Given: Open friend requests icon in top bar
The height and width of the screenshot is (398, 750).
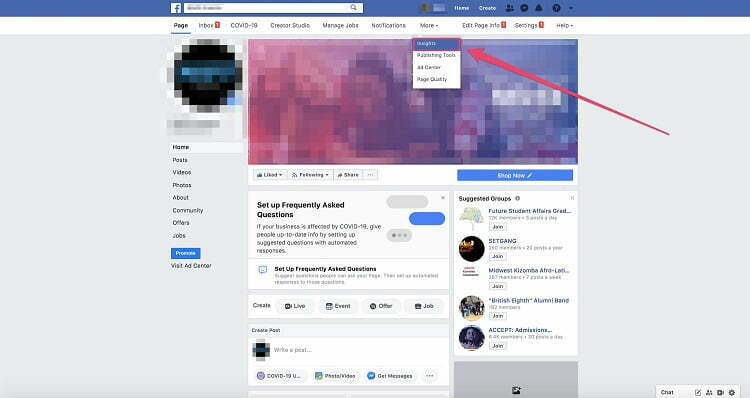Looking at the screenshot, I should 509,8.
